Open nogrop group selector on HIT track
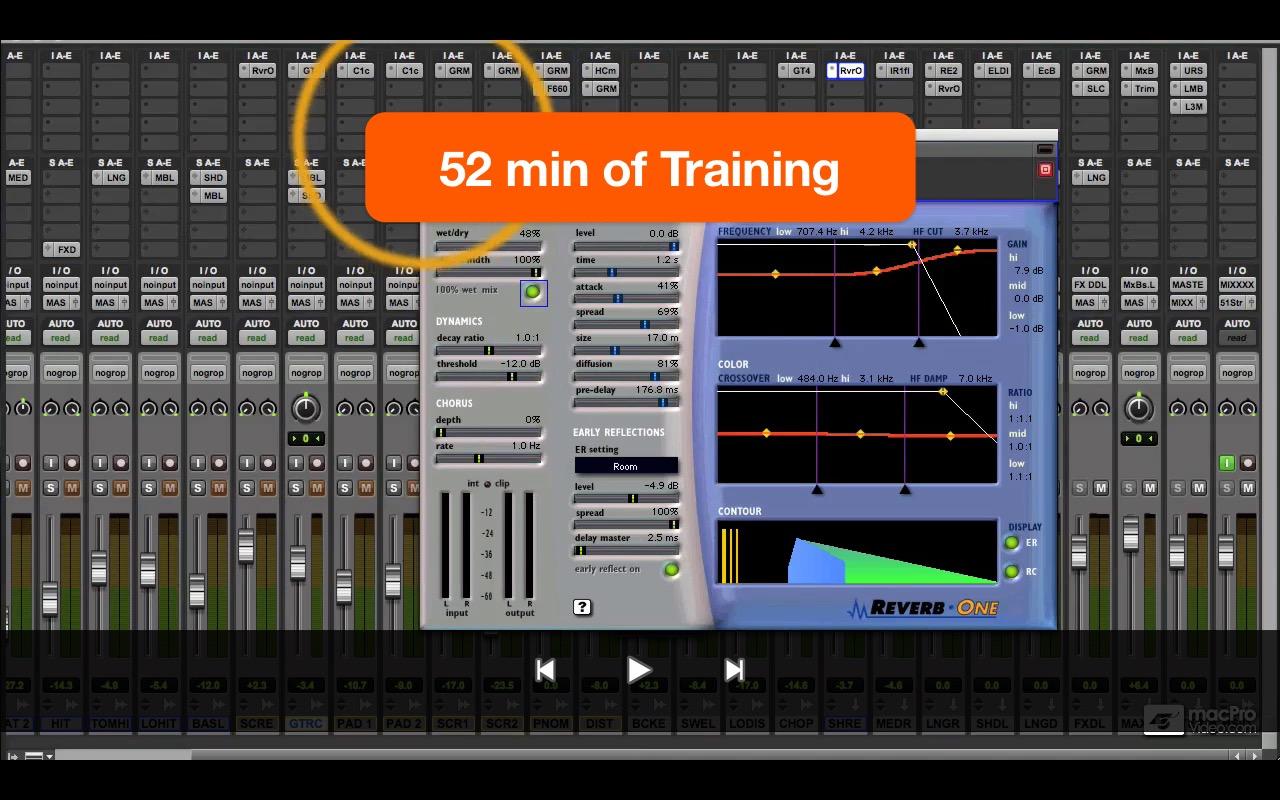The height and width of the screenshot is (800, 1280). pos(61,373)
